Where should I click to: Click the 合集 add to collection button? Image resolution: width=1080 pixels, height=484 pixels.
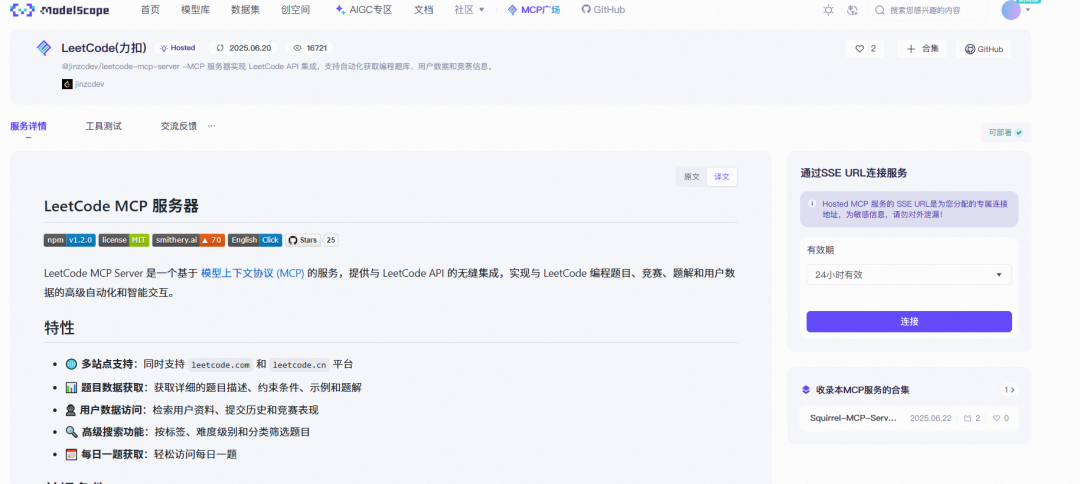point(922,49)
